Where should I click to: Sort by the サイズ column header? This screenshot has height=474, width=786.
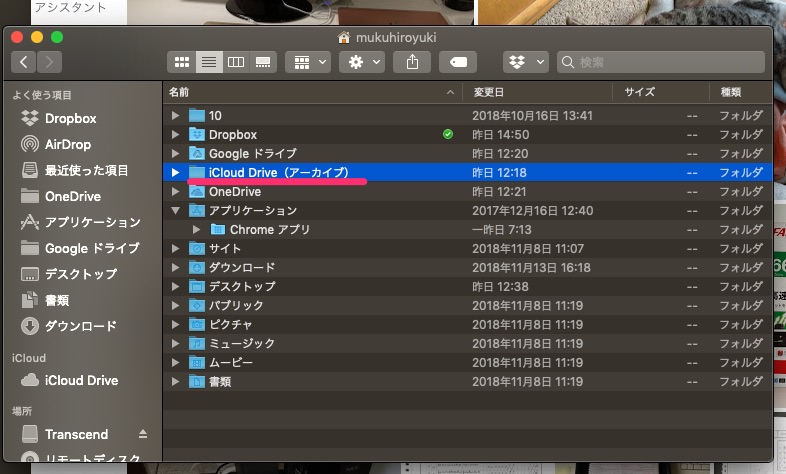[x=661, y=92]
